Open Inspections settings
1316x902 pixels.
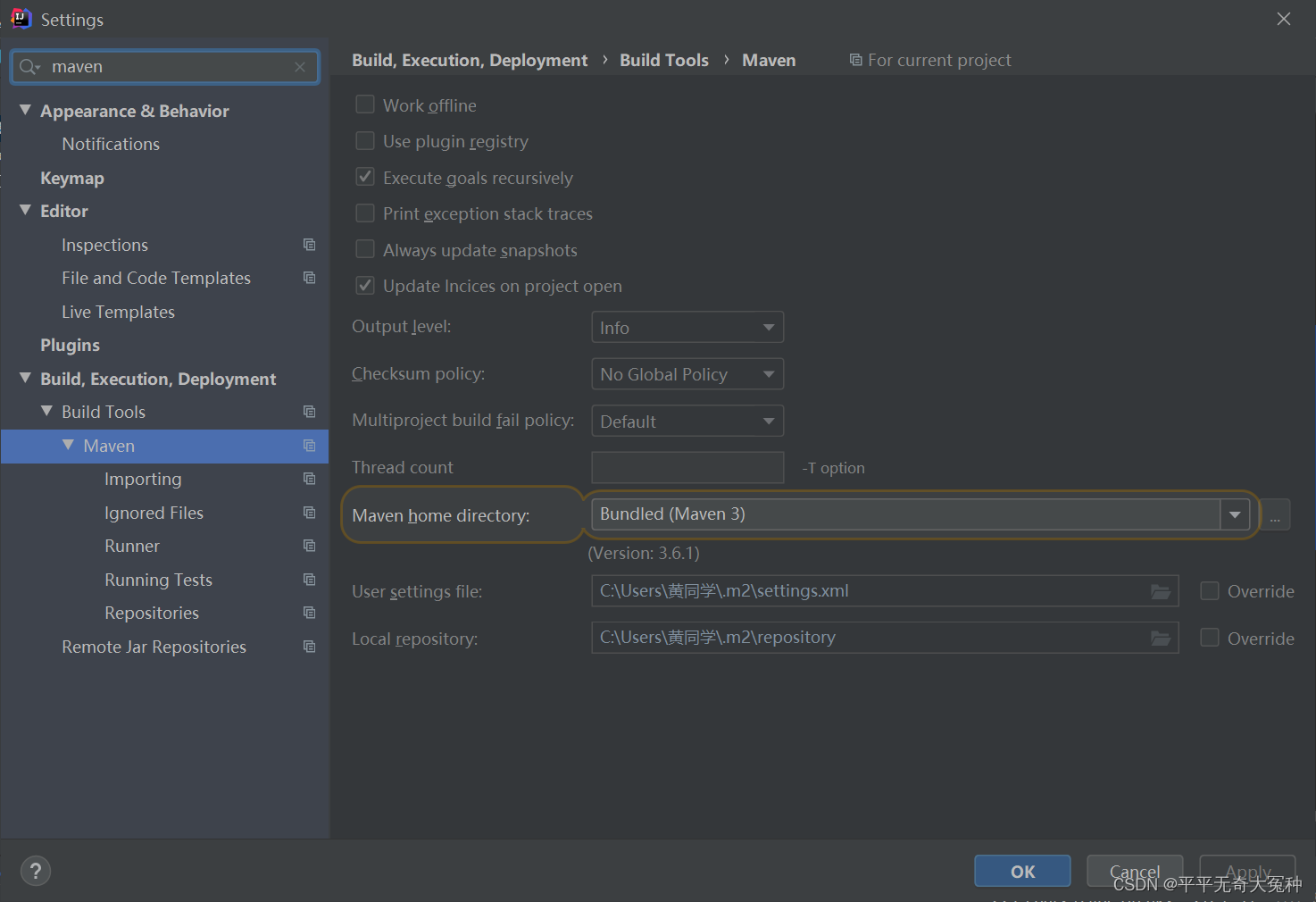(x=104, y=245)
